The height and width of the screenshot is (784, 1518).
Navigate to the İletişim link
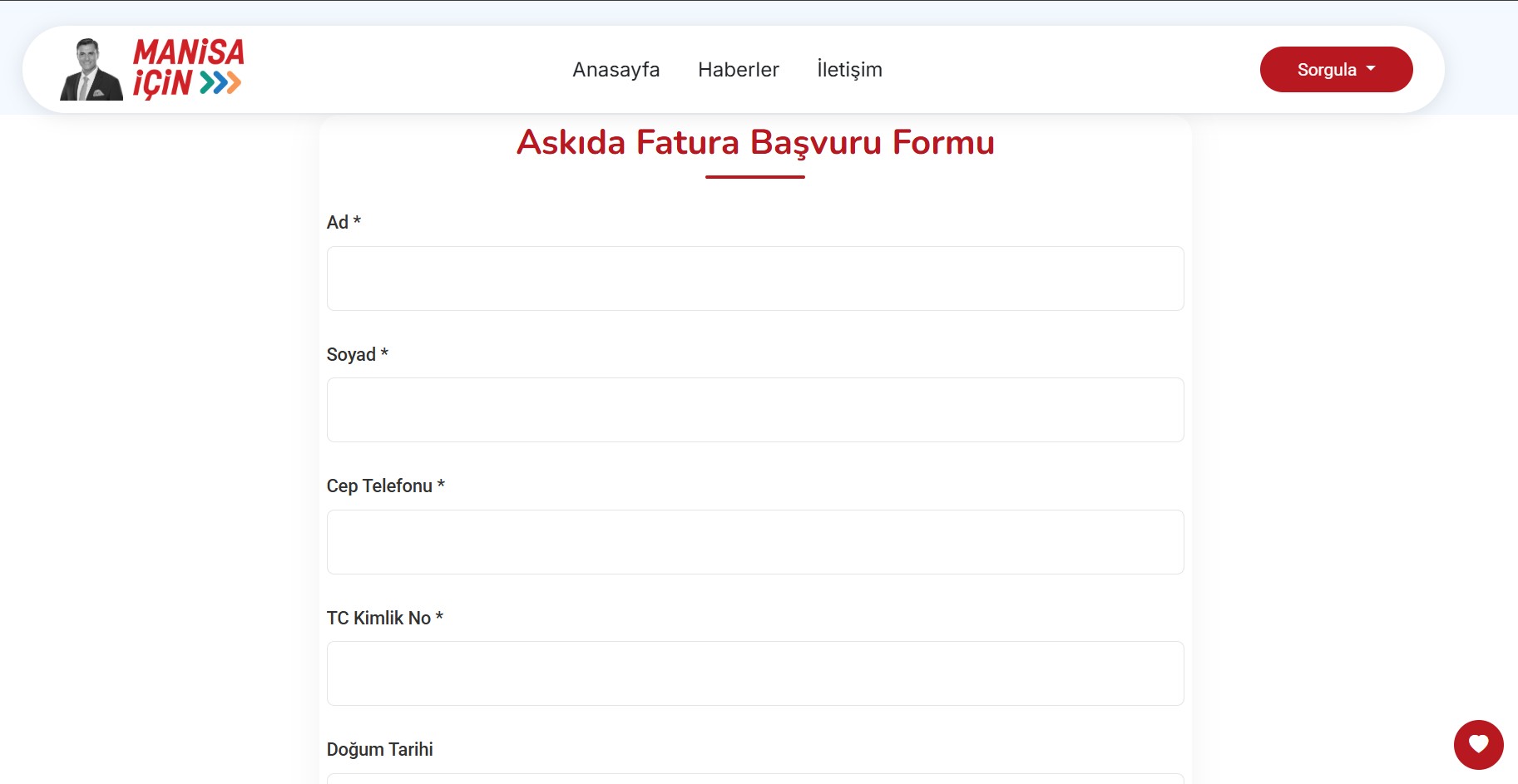(849, 70)
